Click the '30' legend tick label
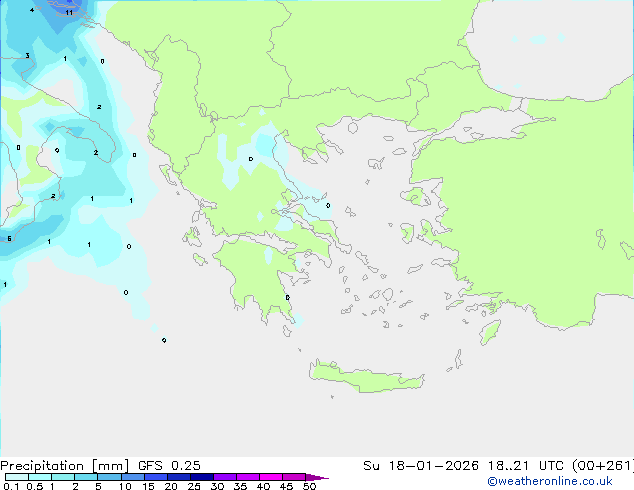Screen dimensions: 634x490 (217, 486)
